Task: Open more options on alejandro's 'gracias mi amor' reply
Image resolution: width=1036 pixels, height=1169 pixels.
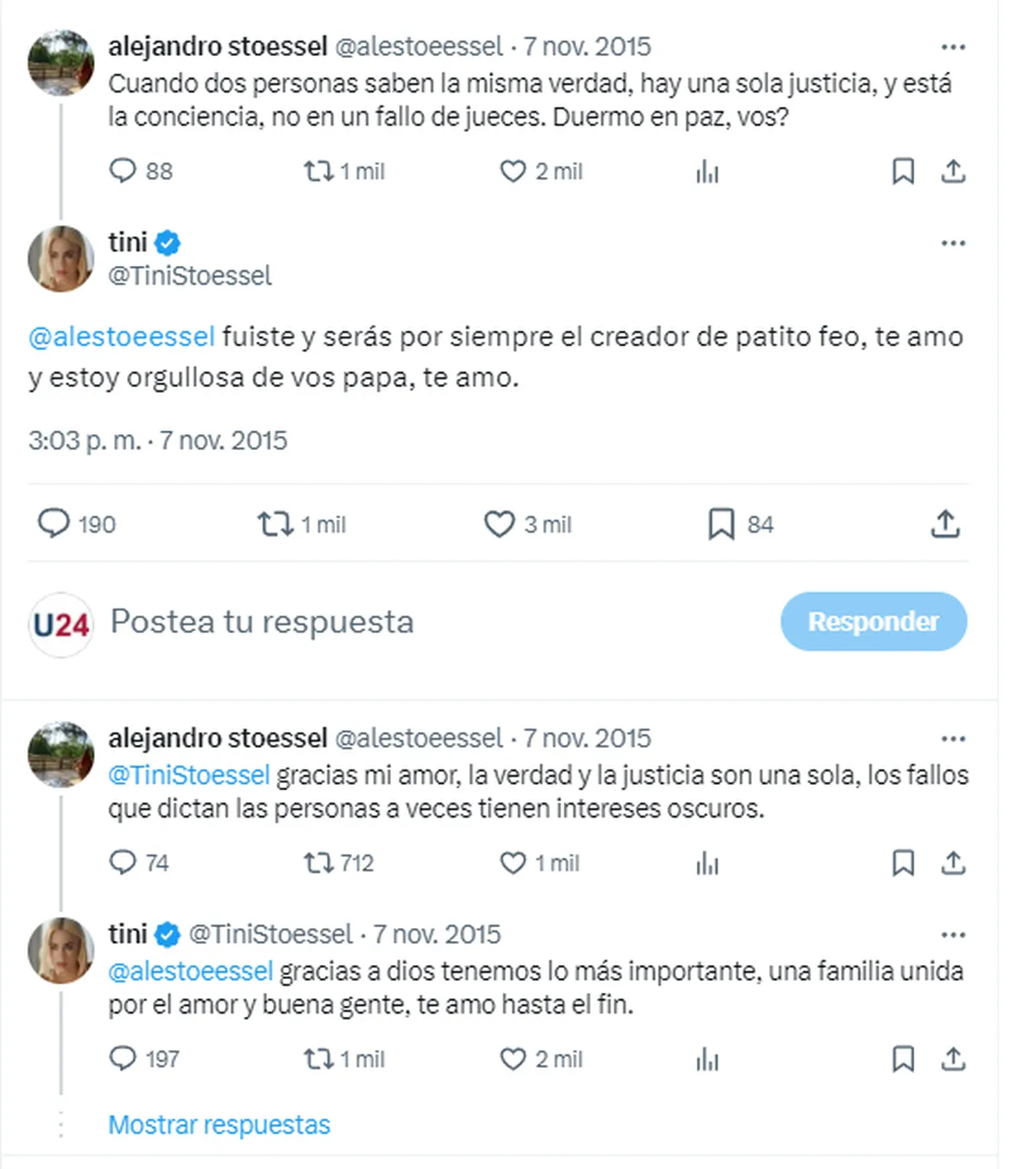Action: (x=953, y=739)
